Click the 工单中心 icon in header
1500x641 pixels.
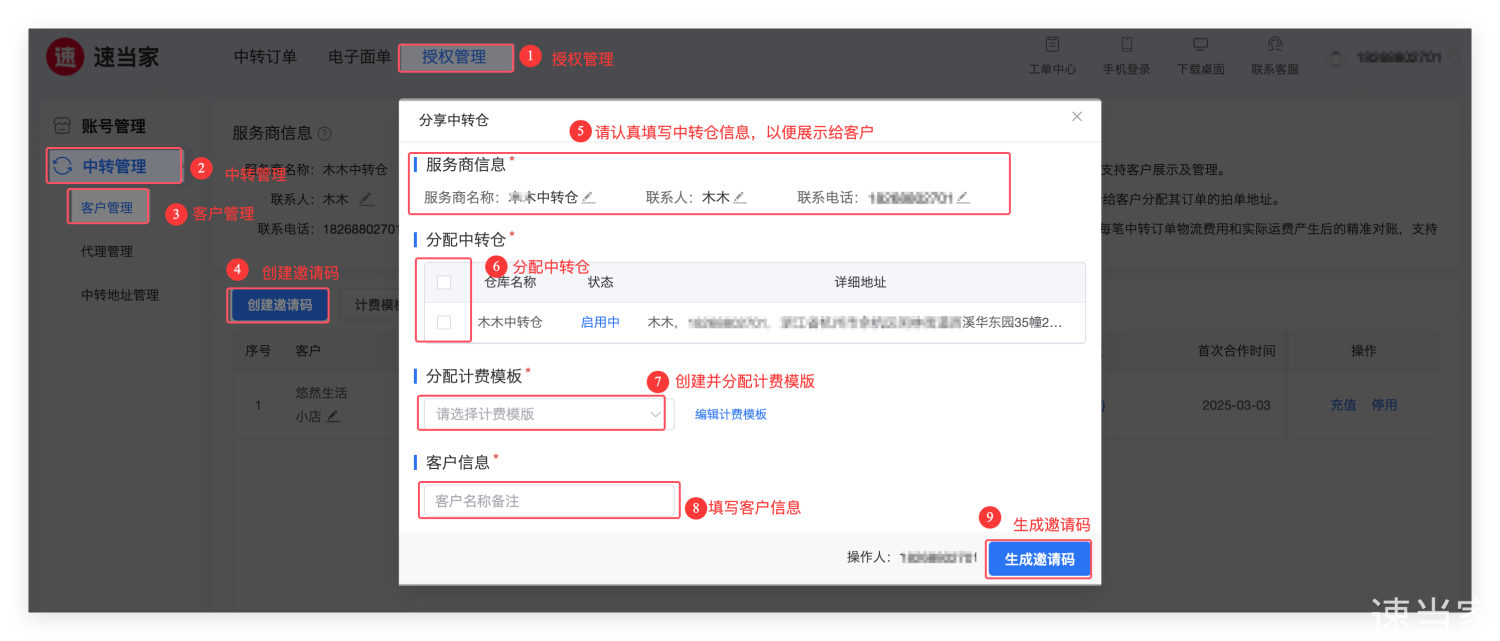pos(1052,45)
